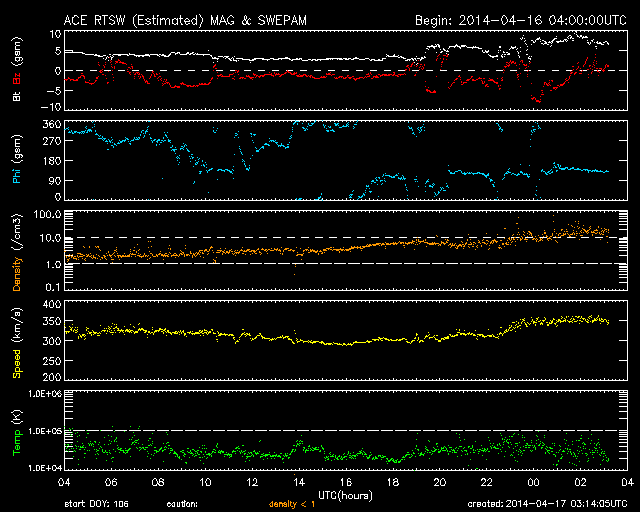Select the white Bt axis label

click(17, 96)
